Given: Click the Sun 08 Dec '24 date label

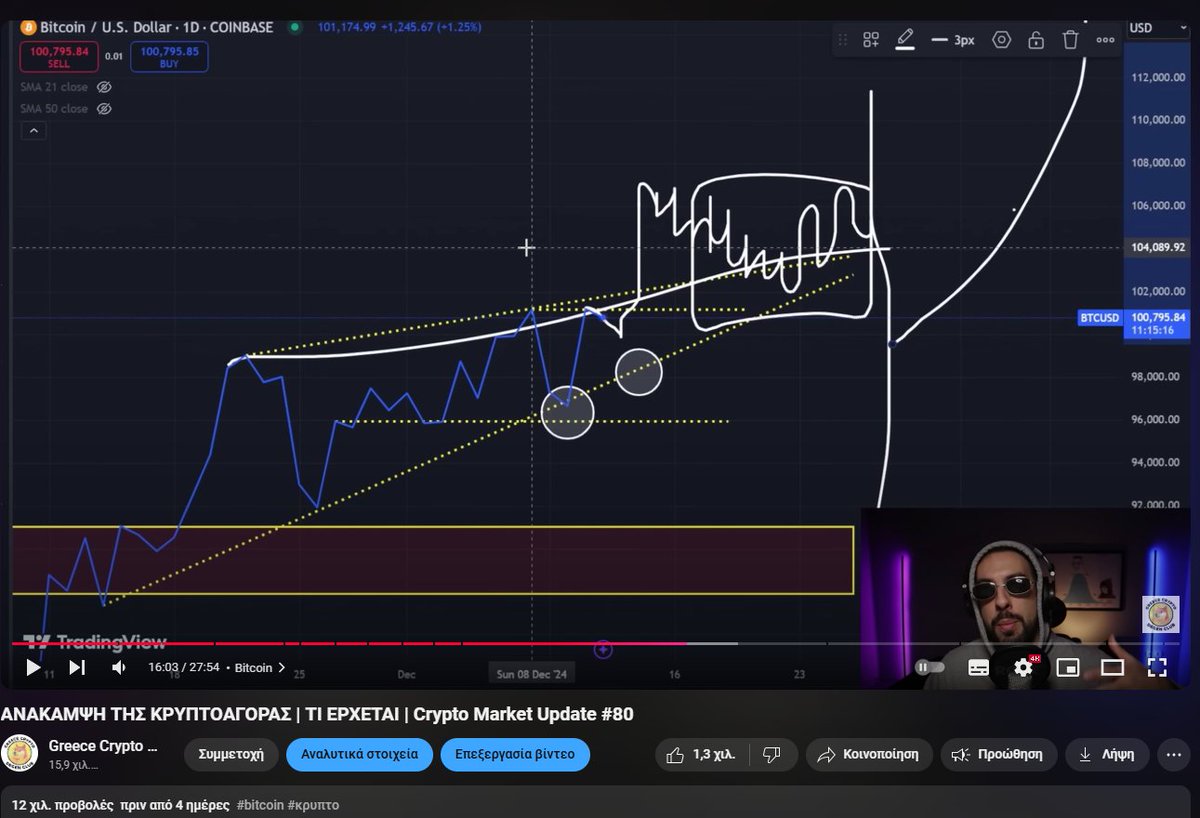Looking at the screenshot, I should coord(532,674).
